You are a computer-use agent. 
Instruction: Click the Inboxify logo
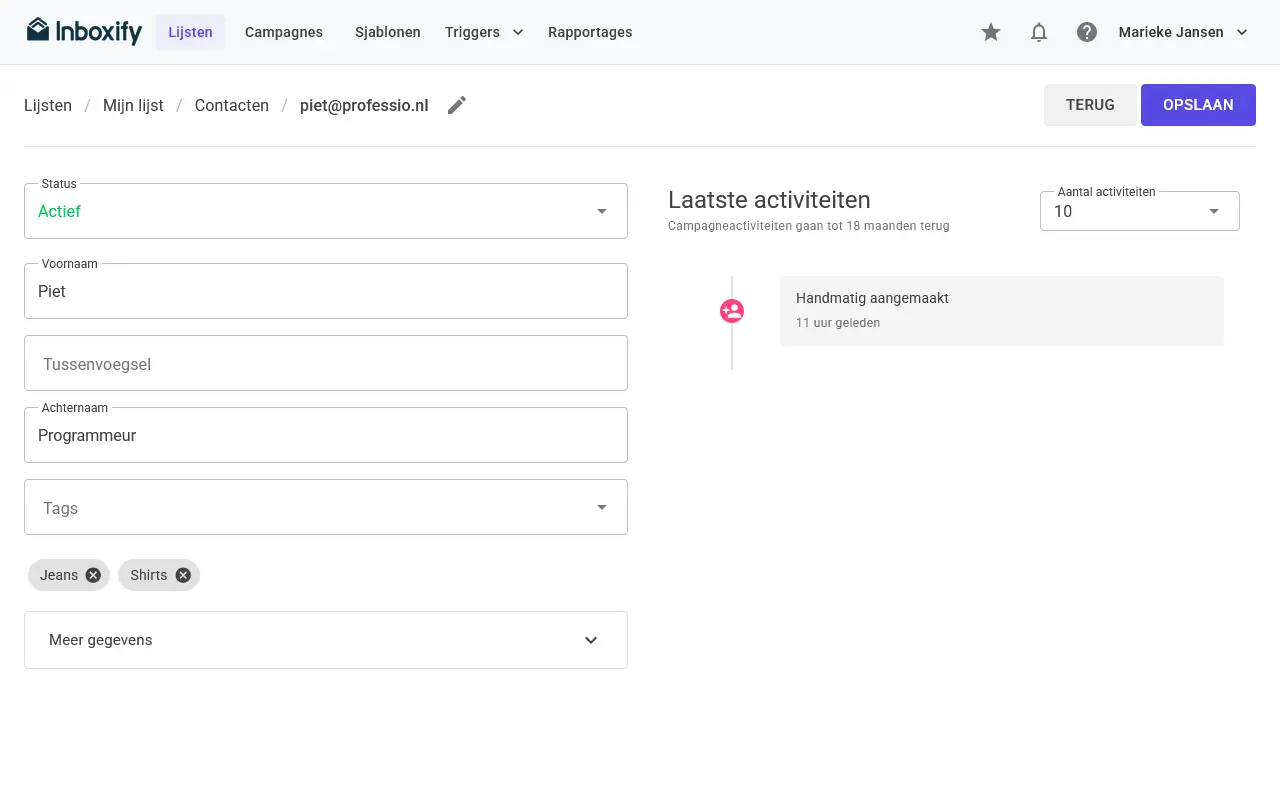84,32
